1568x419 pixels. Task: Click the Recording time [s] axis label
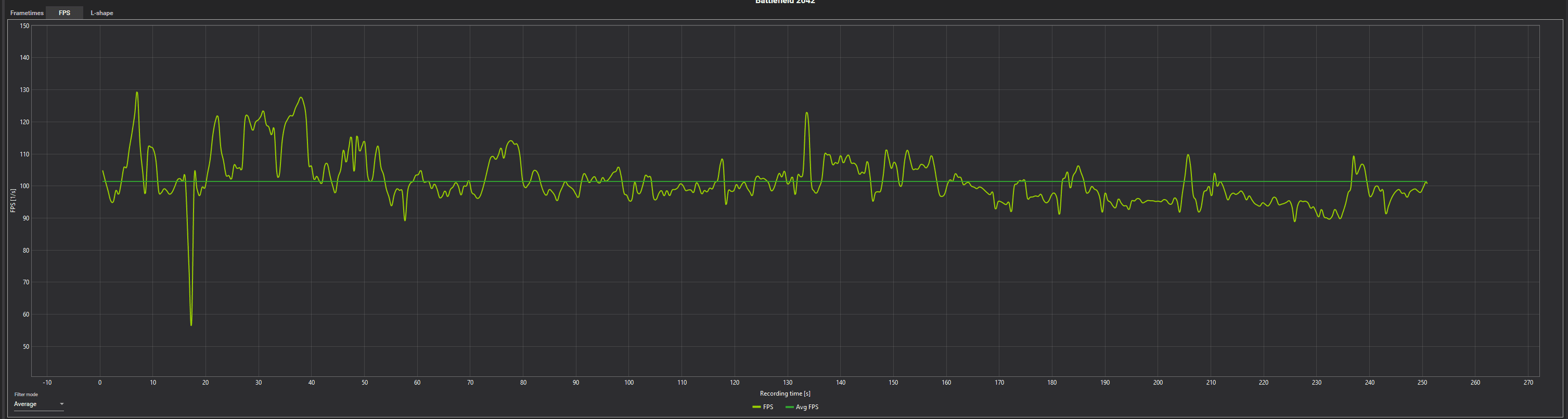(785, 394)
